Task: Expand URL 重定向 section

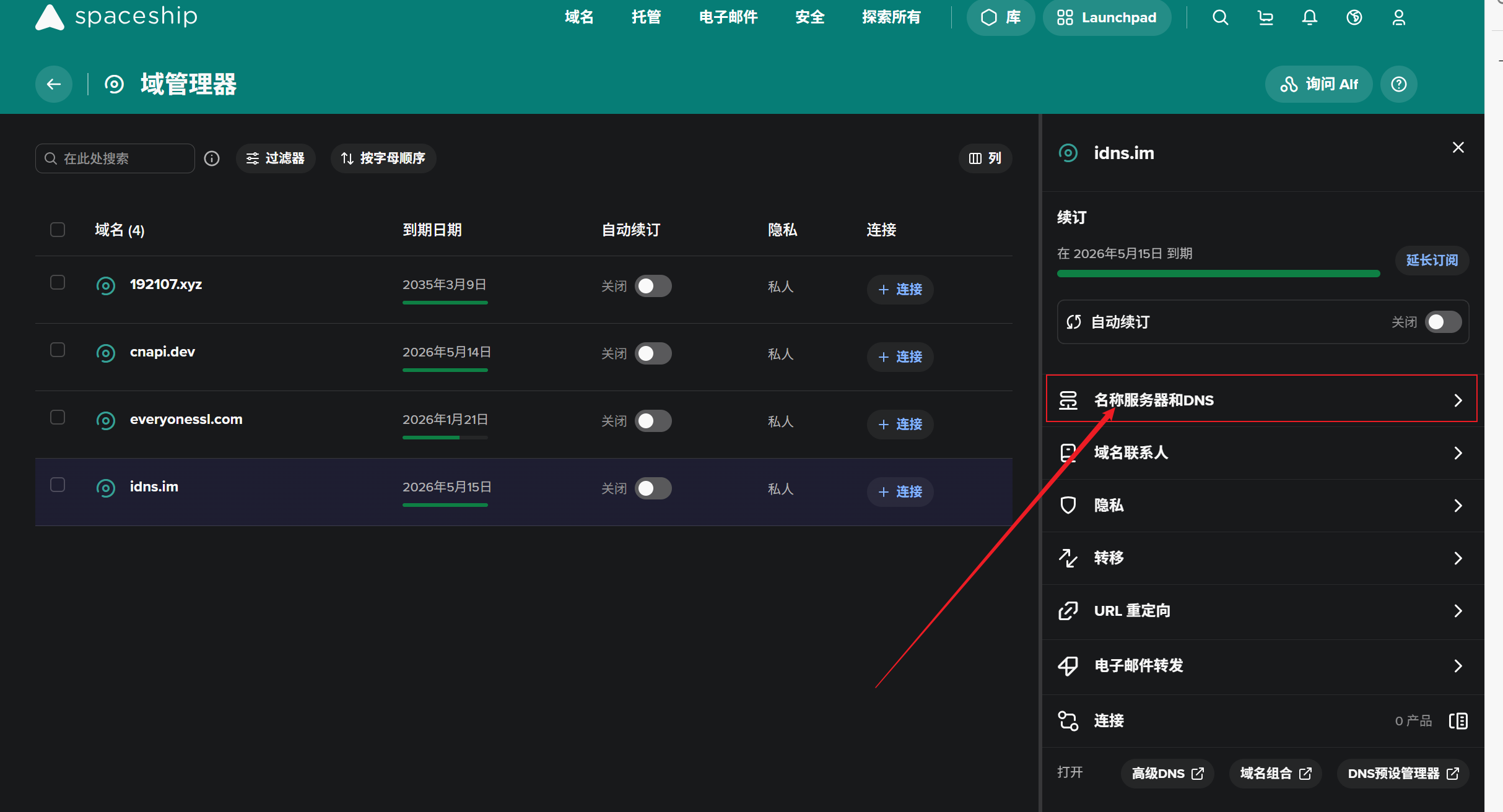Action: coord(1261,611)
